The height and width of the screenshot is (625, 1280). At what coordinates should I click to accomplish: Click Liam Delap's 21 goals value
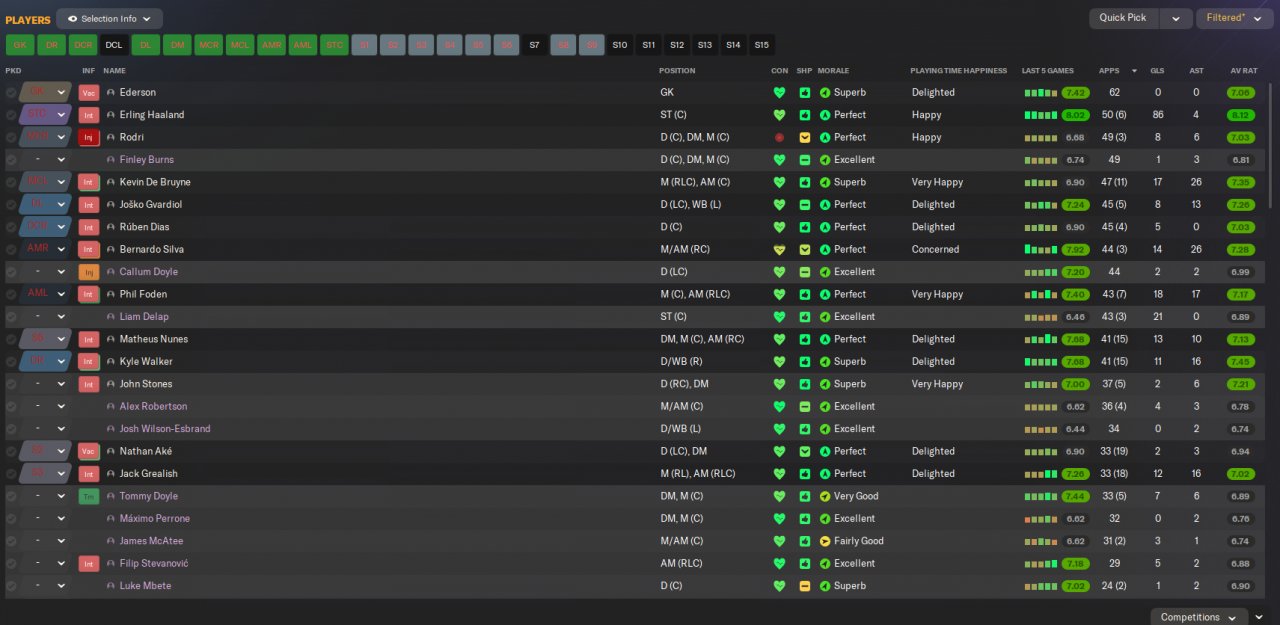pos(1157,317)
